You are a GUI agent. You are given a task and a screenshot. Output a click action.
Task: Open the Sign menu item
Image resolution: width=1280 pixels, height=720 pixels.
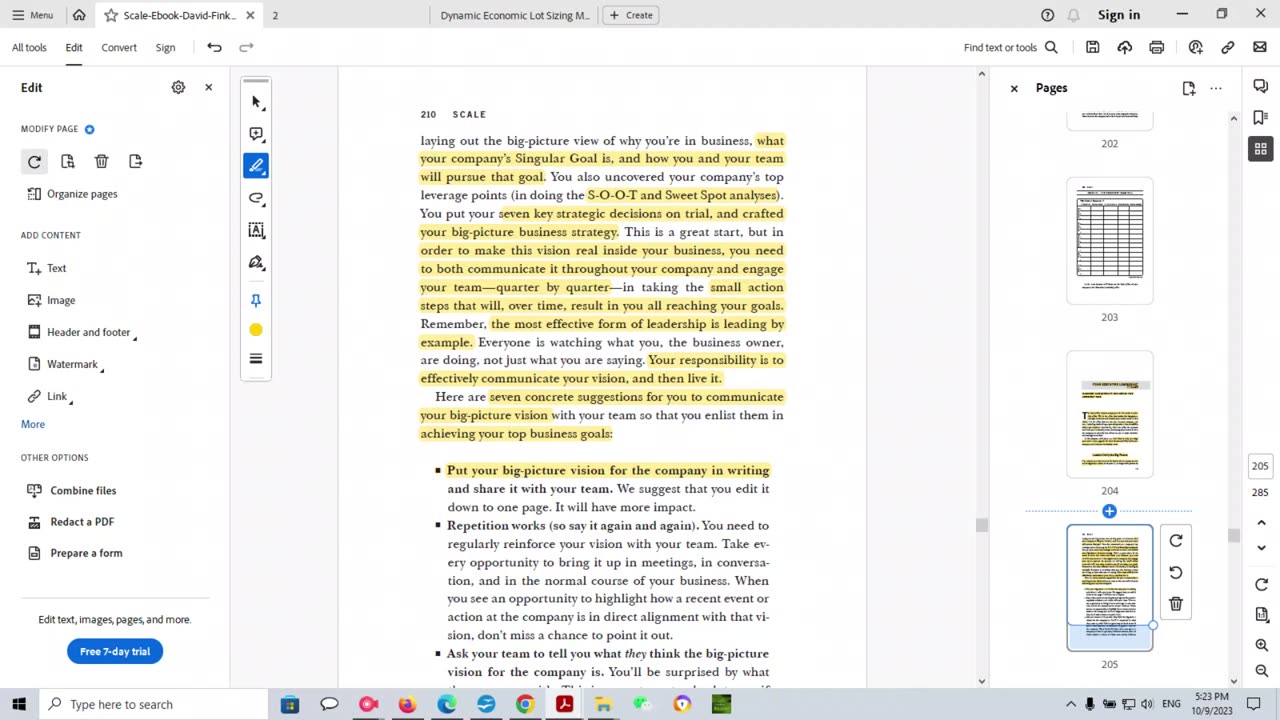(165, 47)
